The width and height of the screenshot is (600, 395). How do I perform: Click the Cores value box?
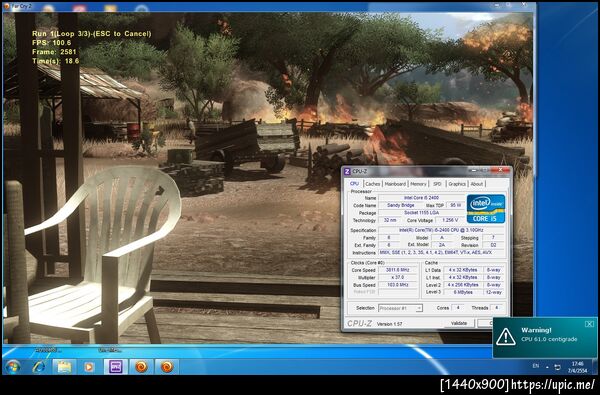458,308
